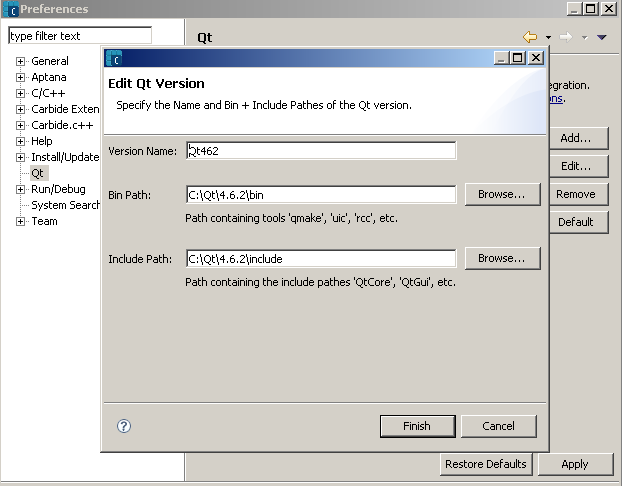This screenshot has width=622, height=486.
Task: Click the Edit... button in Preferences
Action: tap(579, 166)
